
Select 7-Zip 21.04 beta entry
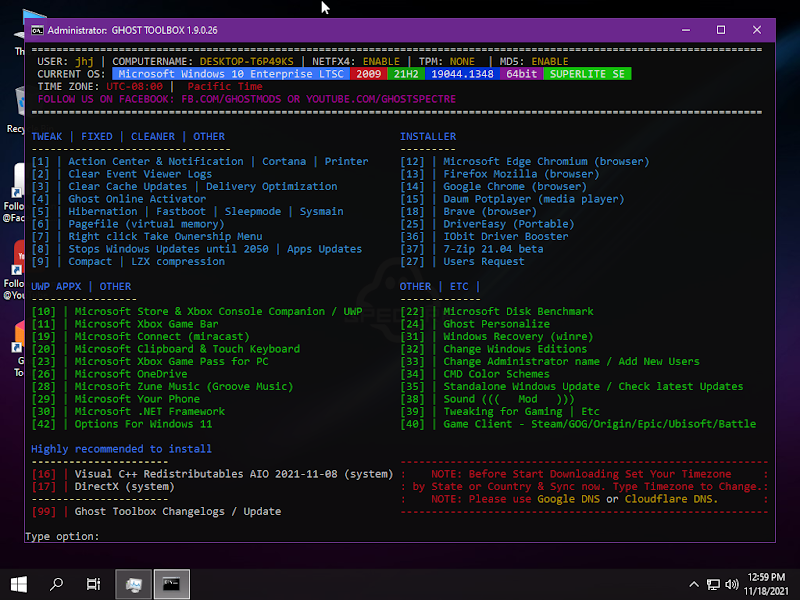pos(493,249)
